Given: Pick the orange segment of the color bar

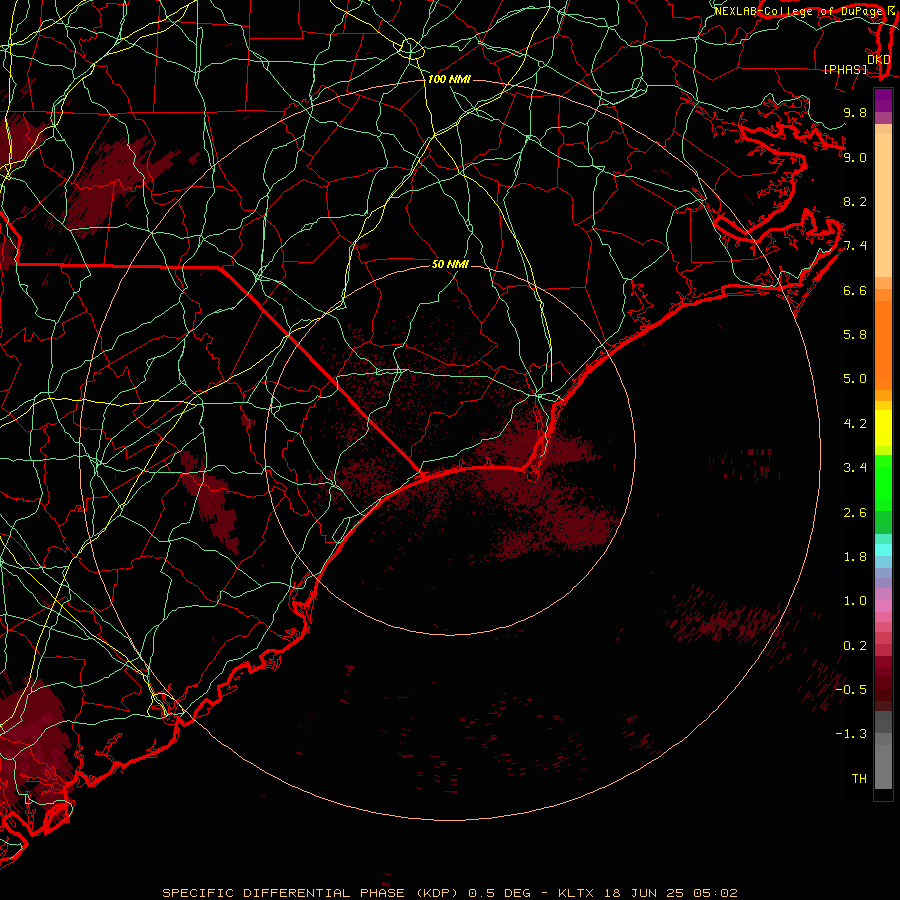Looking at the screenshot, I should click(x=883, y=346).
